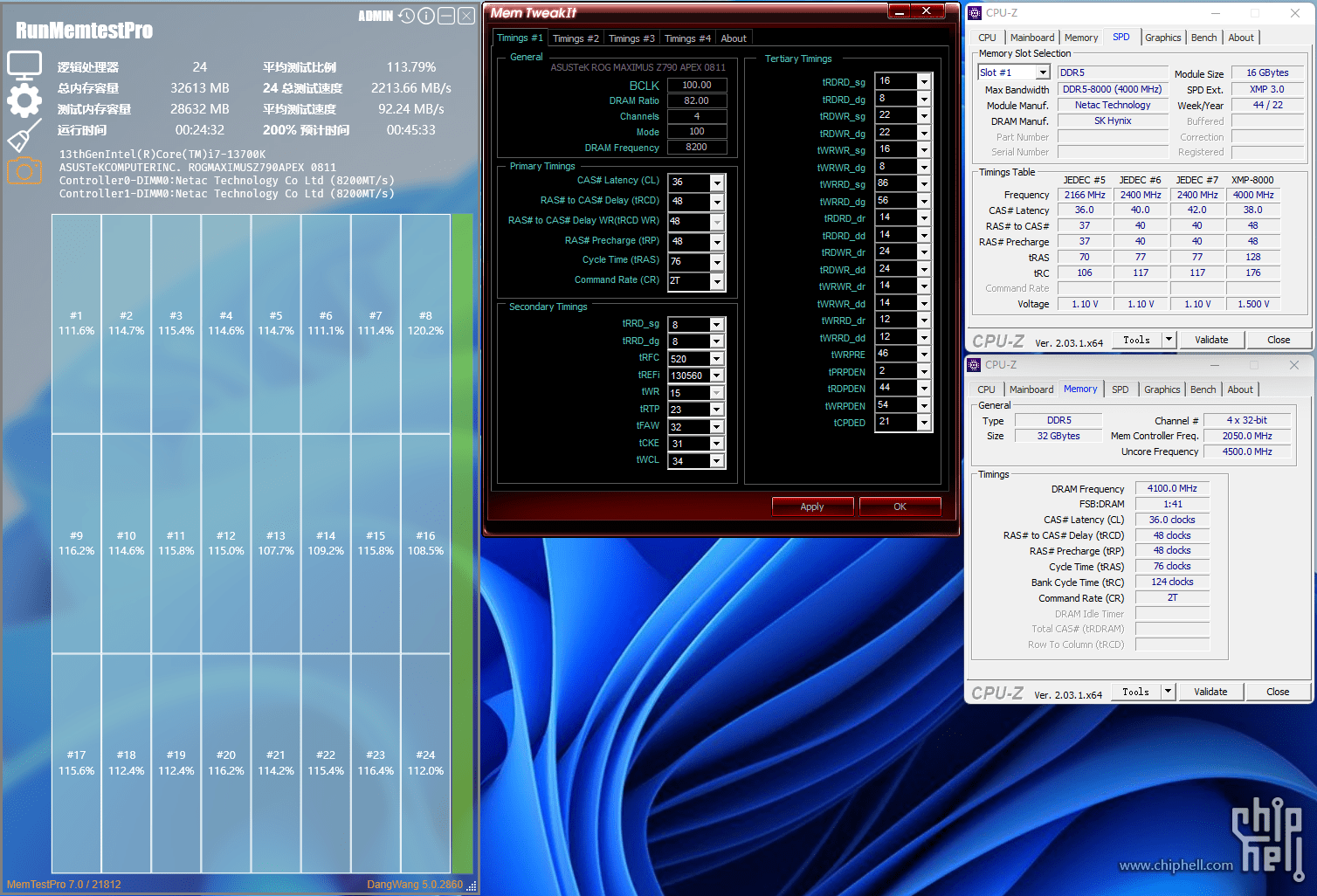Click Uncore Frequency 4500.0 MHz value
This screenshot has height=896, width=1317.
pyautogui.click(x=1247, y=451)
